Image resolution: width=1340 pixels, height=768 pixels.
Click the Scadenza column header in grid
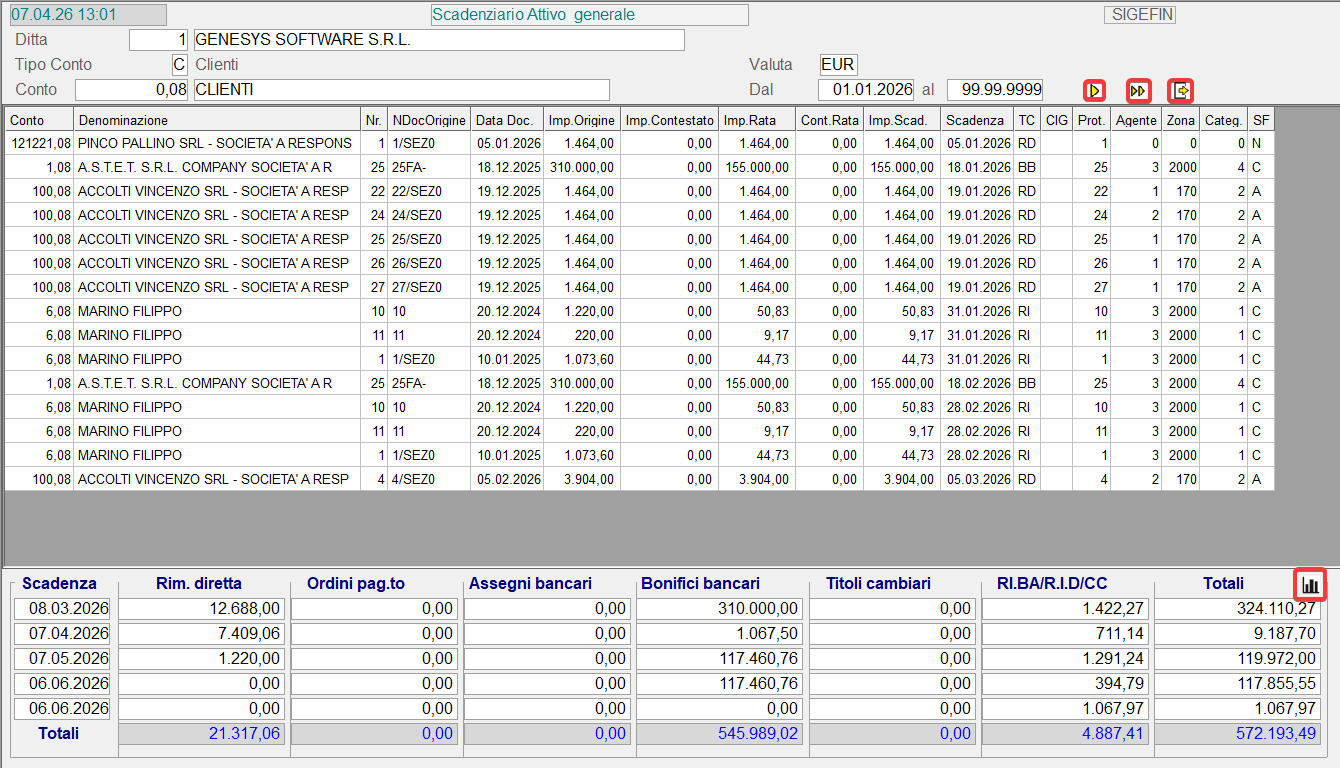point(976,120)
